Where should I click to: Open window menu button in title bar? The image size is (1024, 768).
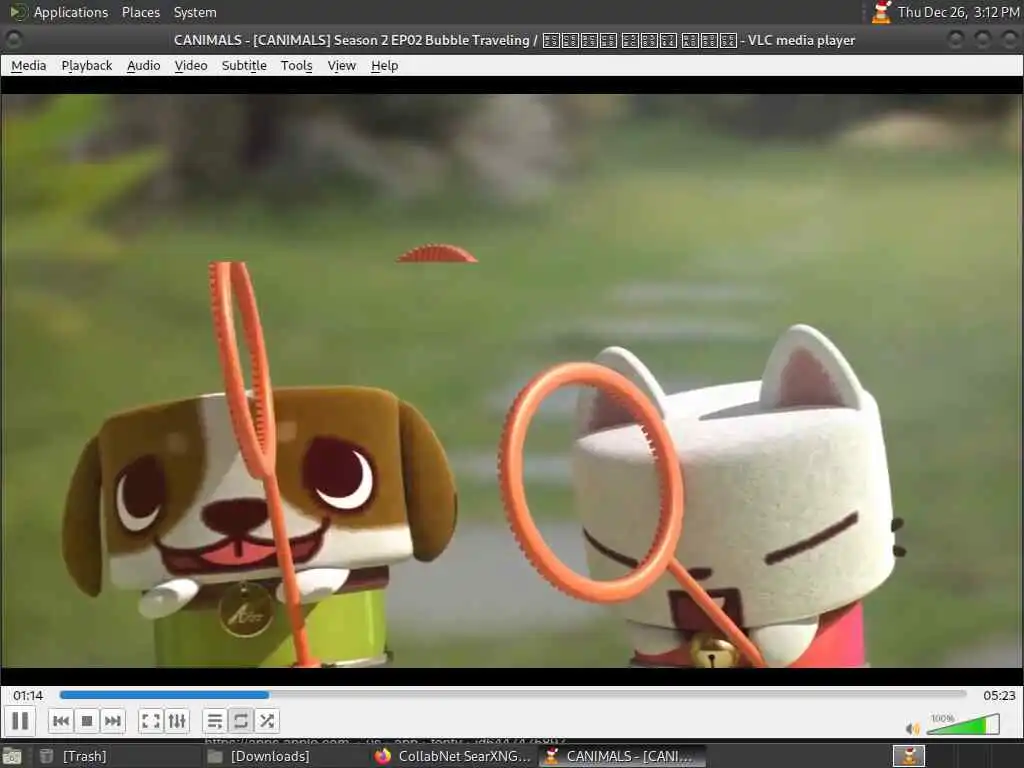(14, 40)
